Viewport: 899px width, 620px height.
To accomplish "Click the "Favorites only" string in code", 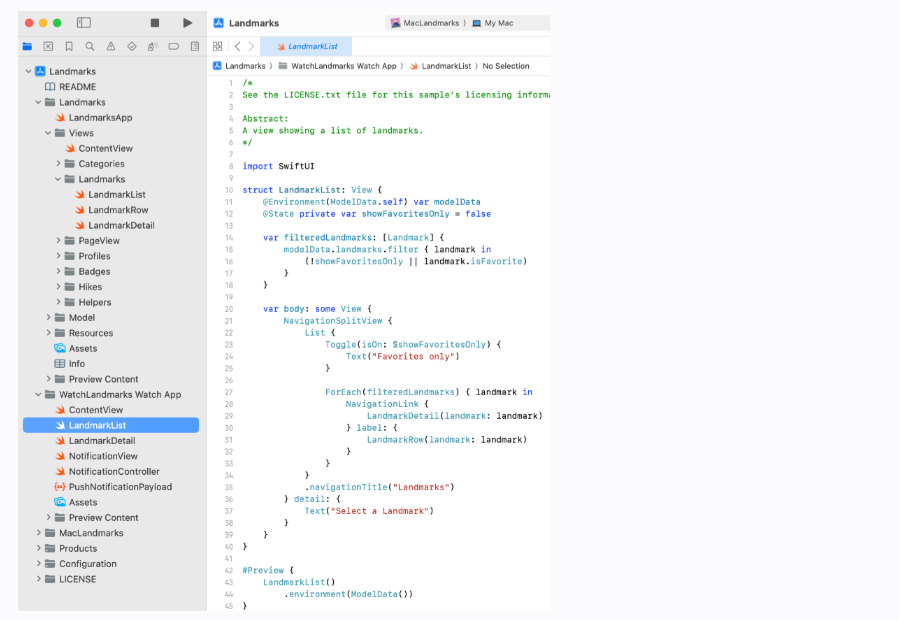I will pos(413,357).
